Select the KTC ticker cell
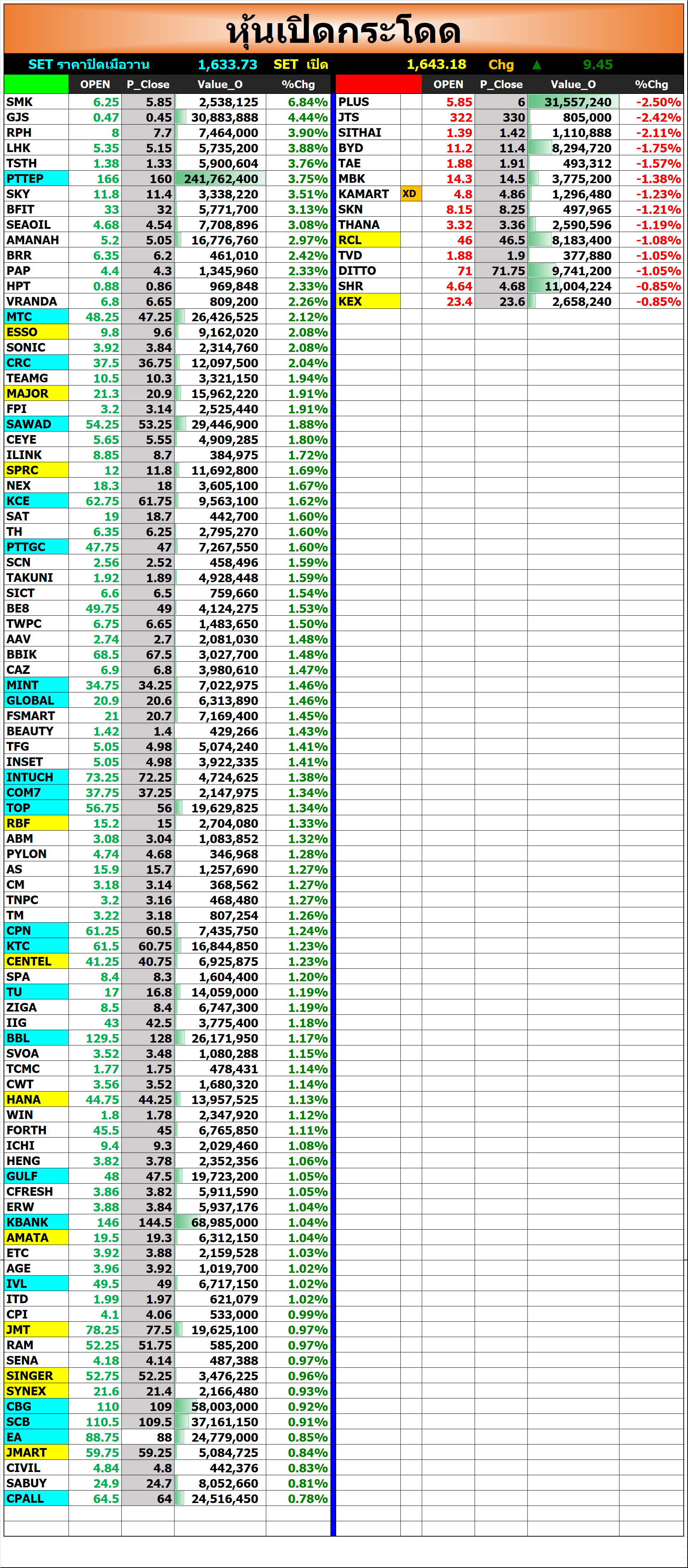The width and height of the screenshot is (688, 1568). point(36,946)
